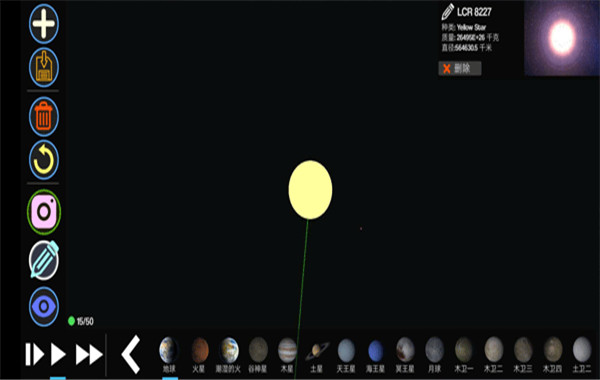Take a screenshot with the camera icon
The width and height of the screenshot is (600, 380).
pyautogui.click(x=44, y=212)
